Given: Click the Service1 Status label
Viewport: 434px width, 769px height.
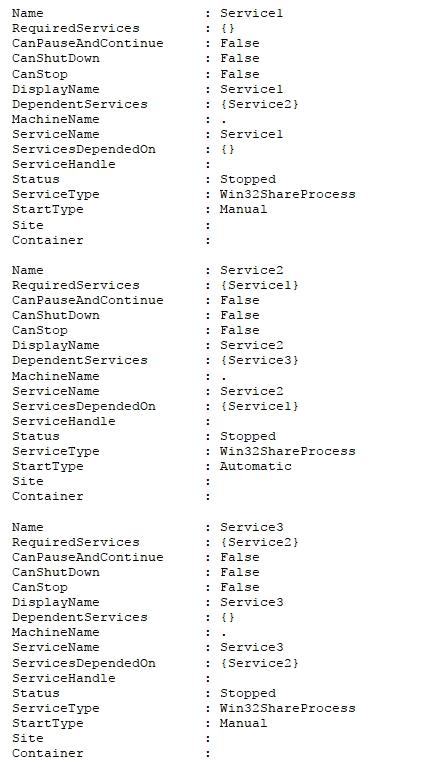Looking at the screenshot, I should click(x=36, y=179).
